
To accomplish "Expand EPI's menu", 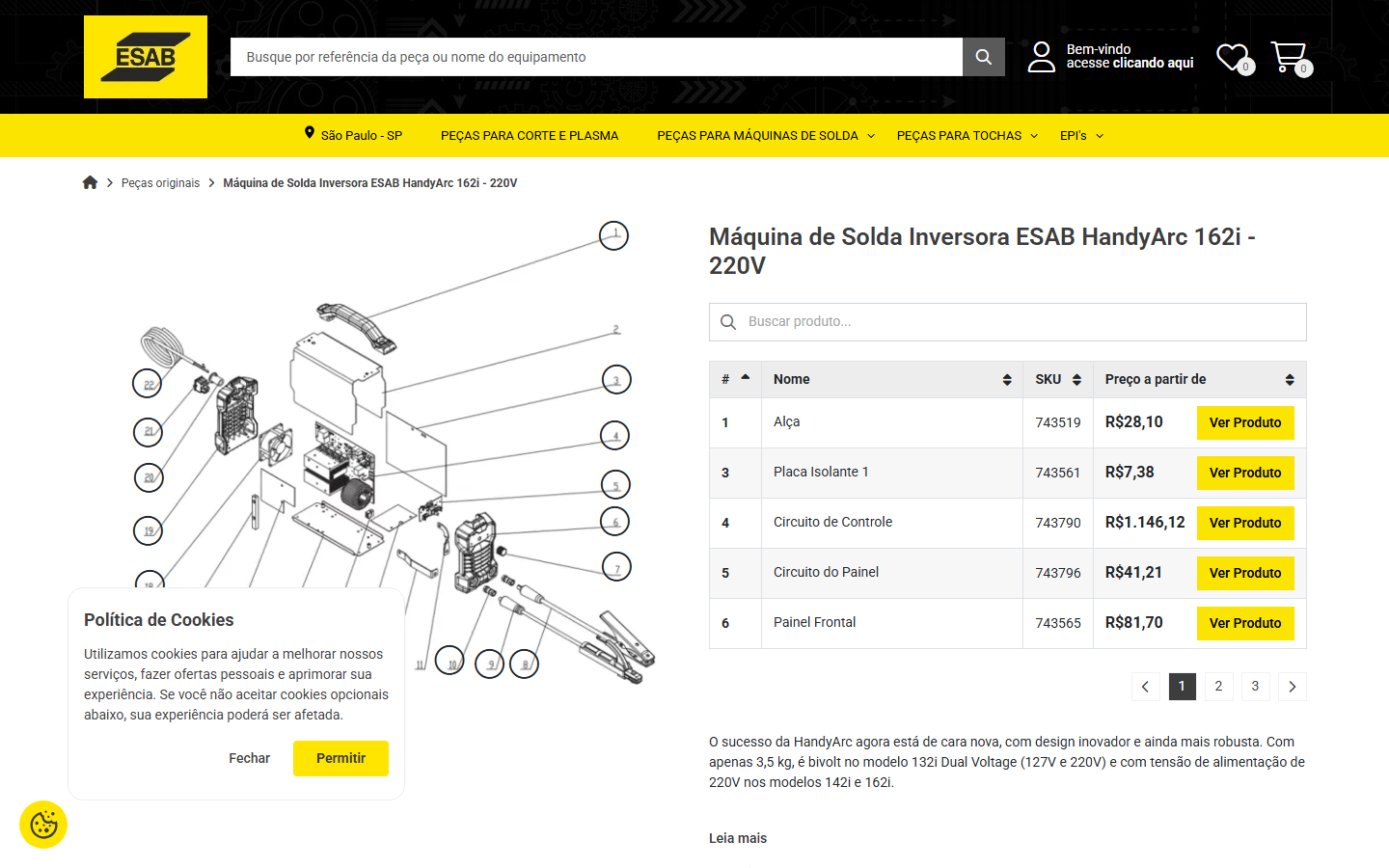I will [1081, 135].
